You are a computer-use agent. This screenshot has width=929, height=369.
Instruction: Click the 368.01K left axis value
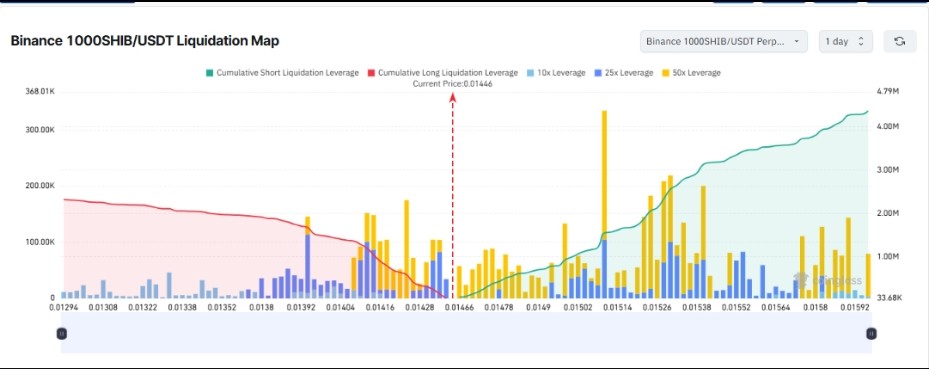[40, 92]
